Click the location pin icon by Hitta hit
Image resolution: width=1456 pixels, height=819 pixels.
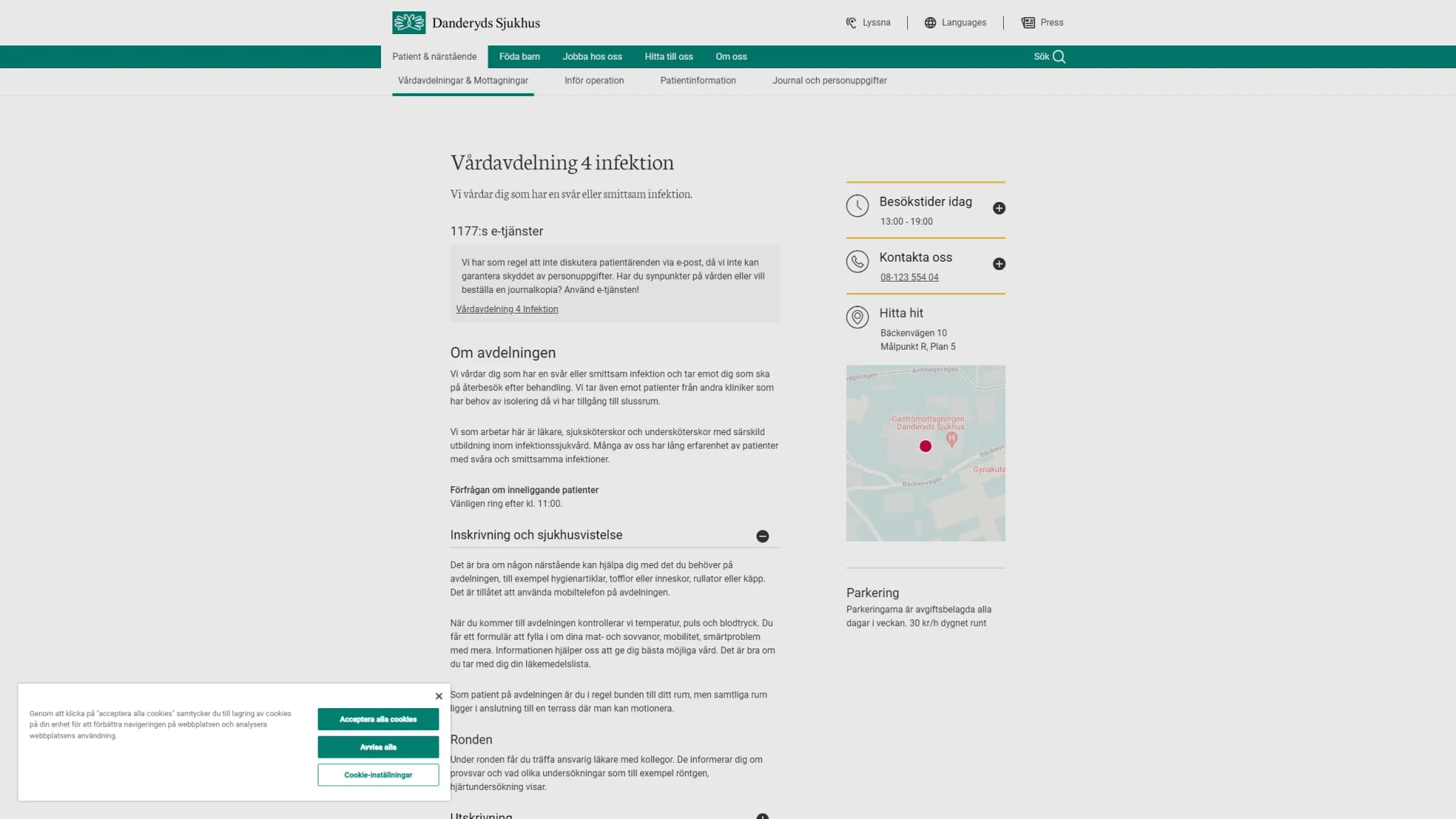pos(857,317)
